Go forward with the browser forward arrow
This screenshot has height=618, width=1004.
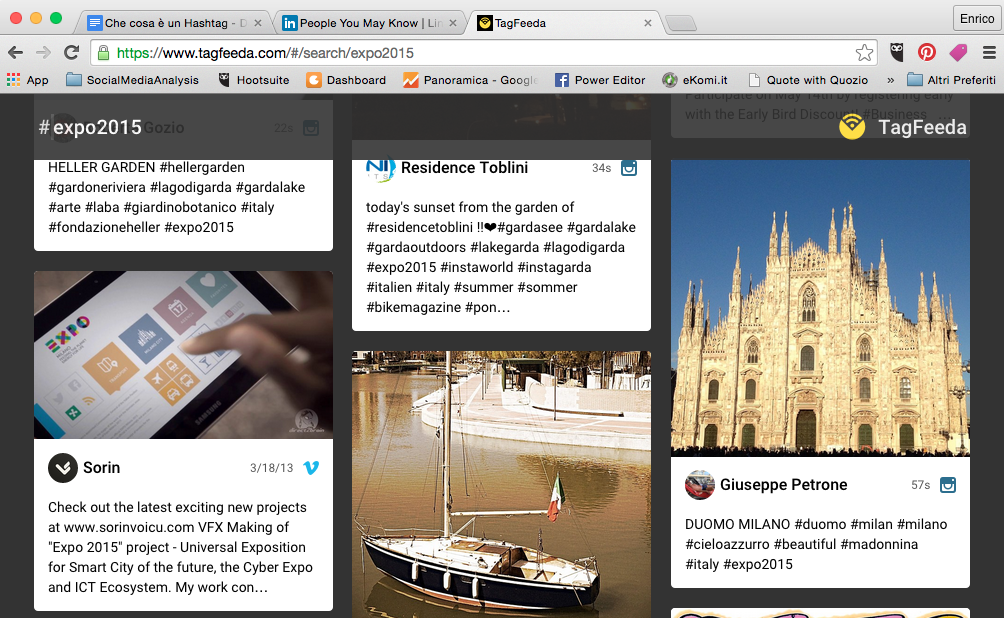coord(44,53)
